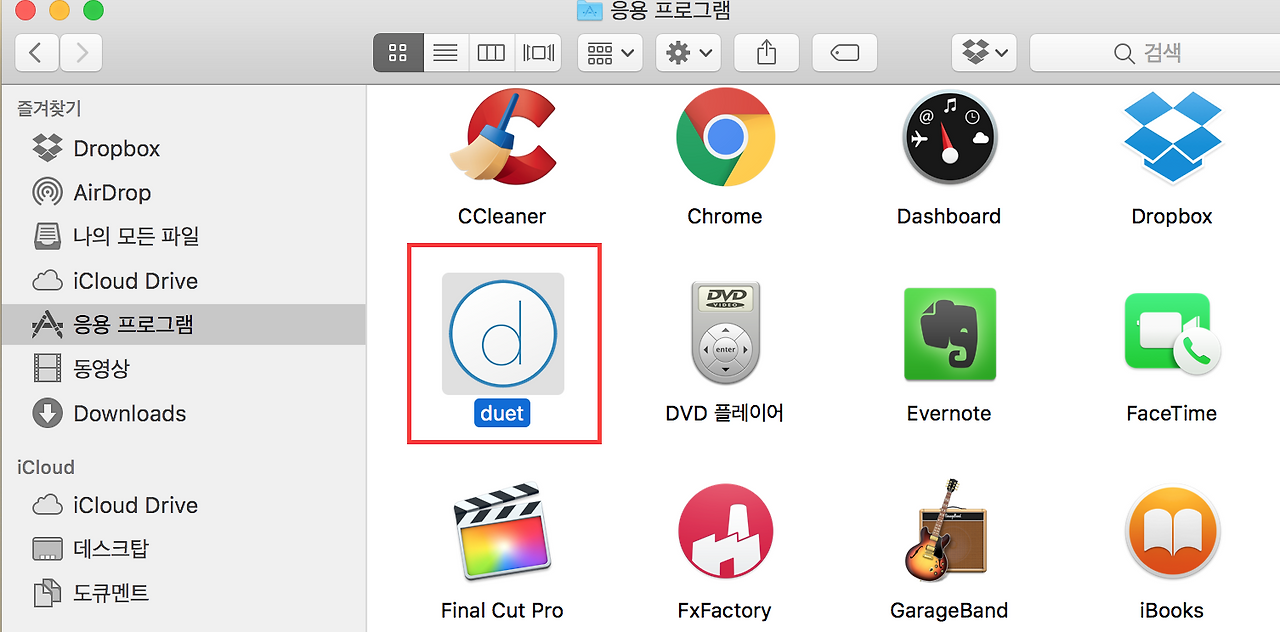Open 데스크탑 in the sidebar
The width and height of the screenshot is (1280, 632).
[x=183, y=548]
